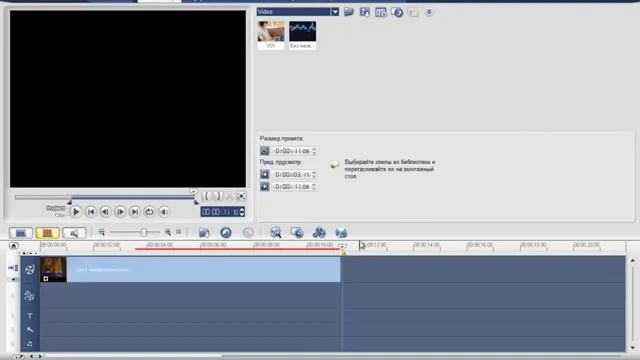Image resolution: width=640 pixels, height=360 pixels.
Task: Select the video track icon
Action: point(29,269)
